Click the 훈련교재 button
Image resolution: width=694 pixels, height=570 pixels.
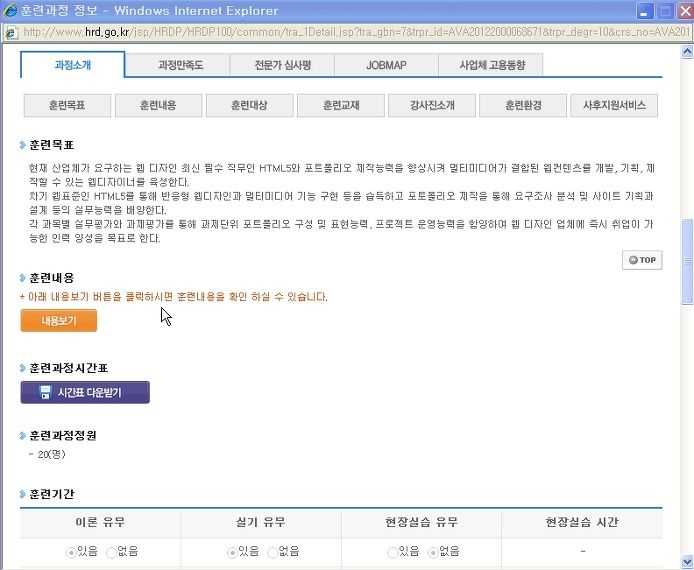point(341,105)
